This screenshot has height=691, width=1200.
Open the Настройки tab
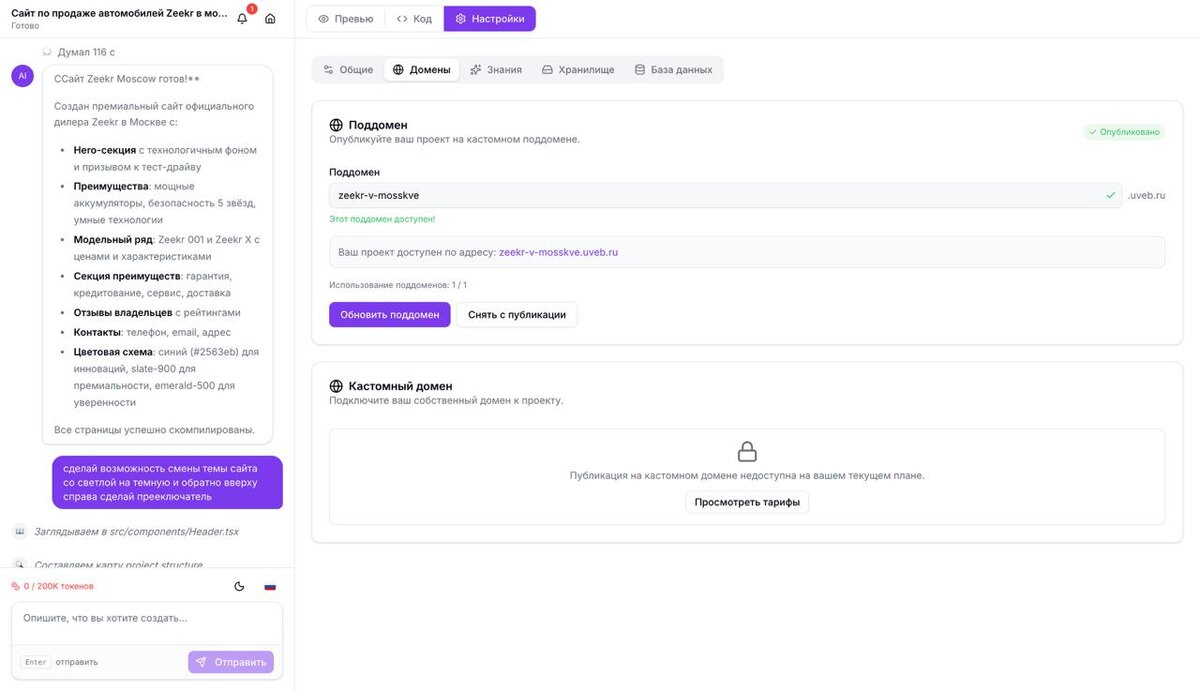[490, 18]
